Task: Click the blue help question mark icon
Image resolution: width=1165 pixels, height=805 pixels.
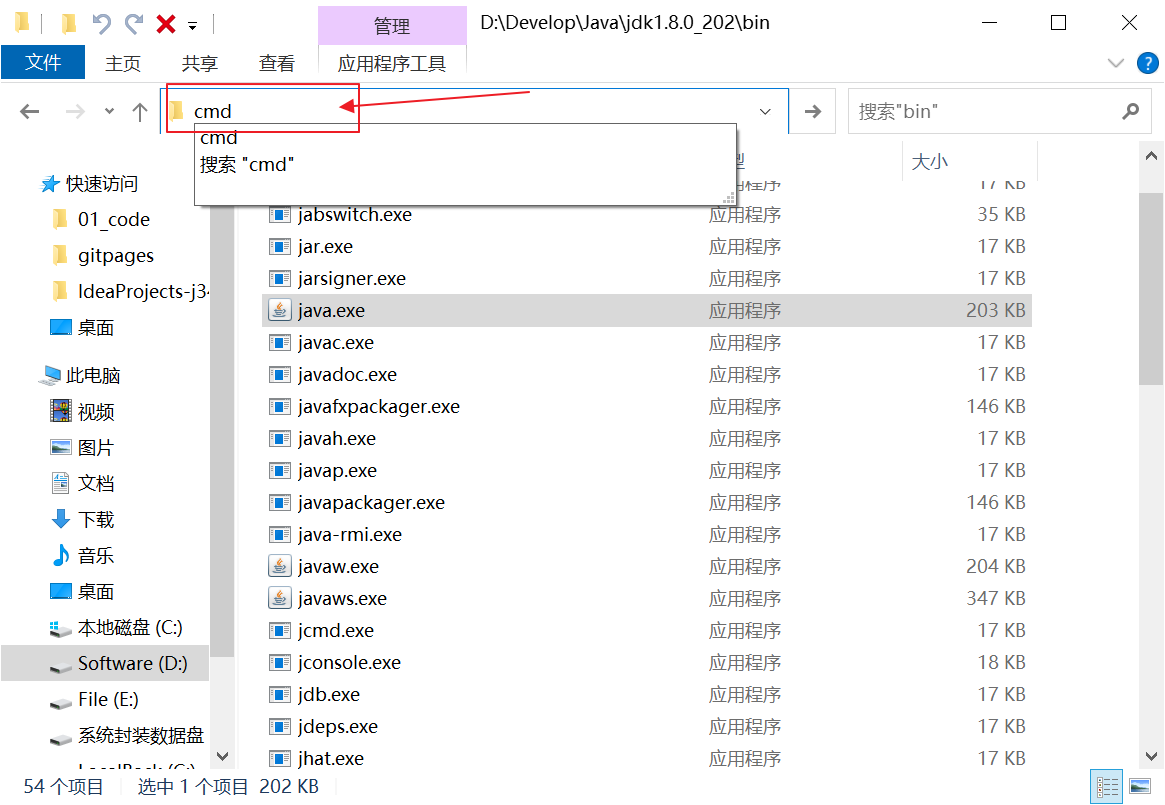Action: click(1148, 63)
